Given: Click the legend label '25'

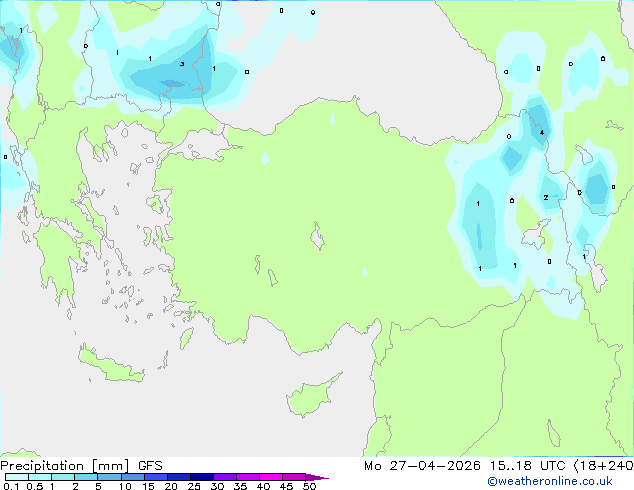Looking at the screenshot, I should (x=194, y=486).
